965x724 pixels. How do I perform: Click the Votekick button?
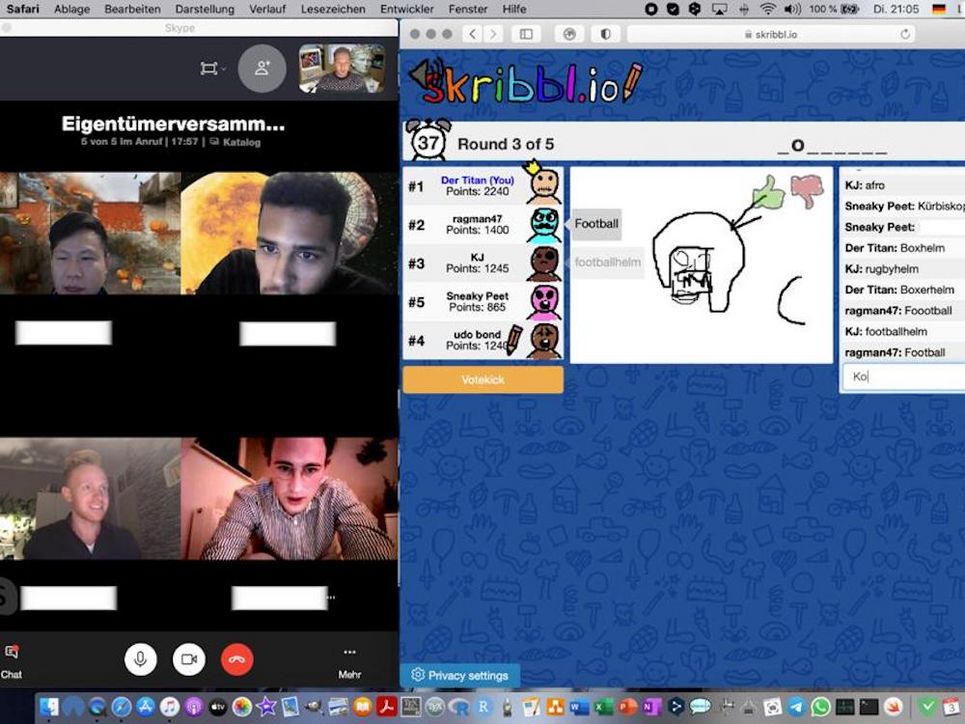[483, 380]
